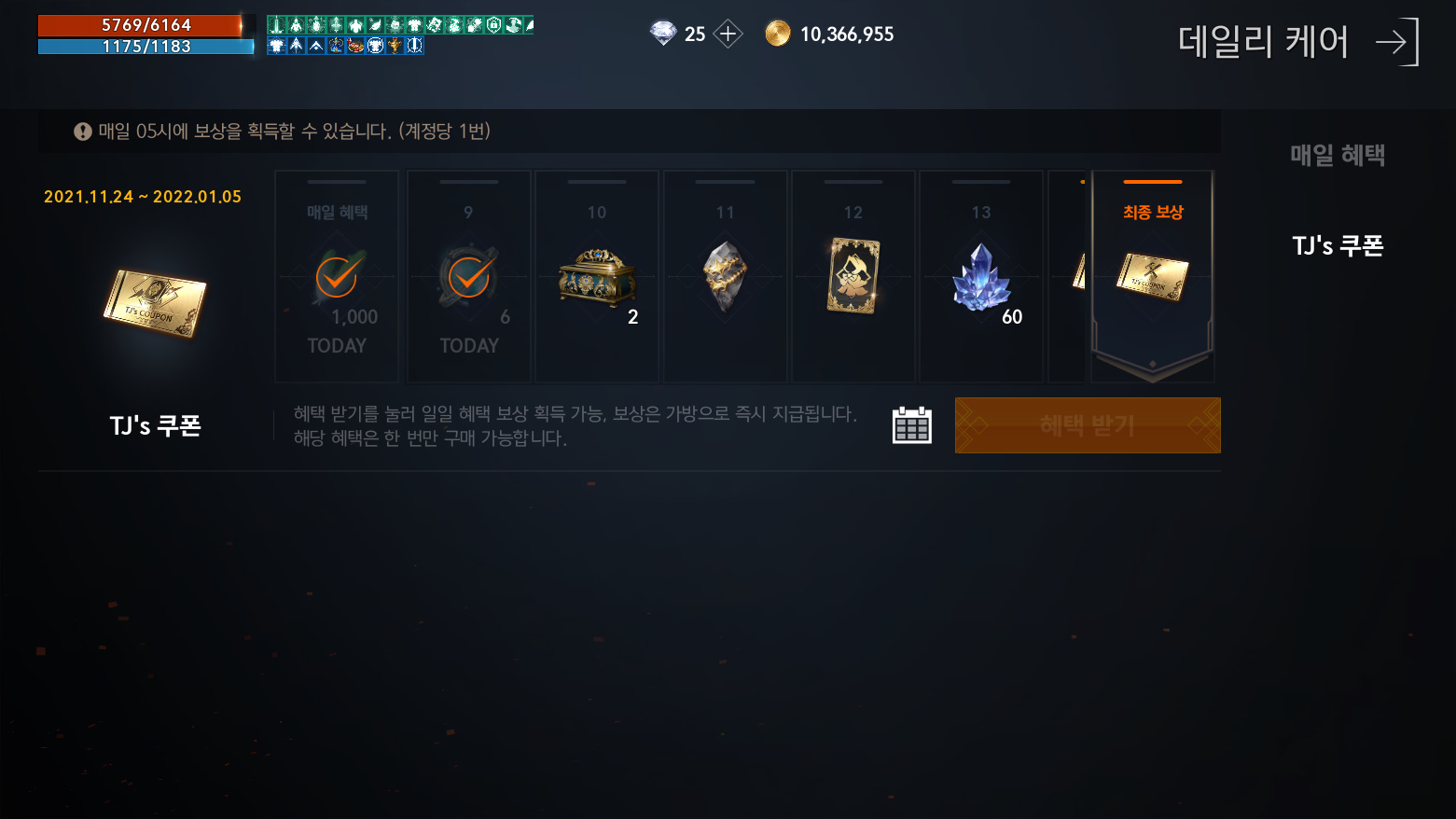
Task: Select the day 10 treasure chest reward
Action: (597, 277)
